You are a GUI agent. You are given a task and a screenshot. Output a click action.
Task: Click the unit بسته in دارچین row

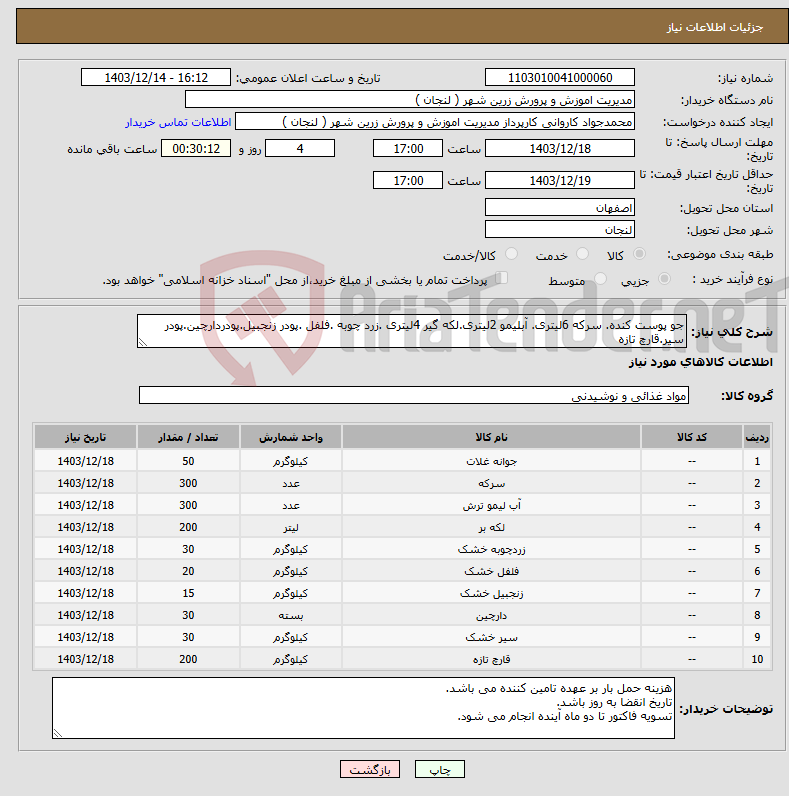[290, 615]
